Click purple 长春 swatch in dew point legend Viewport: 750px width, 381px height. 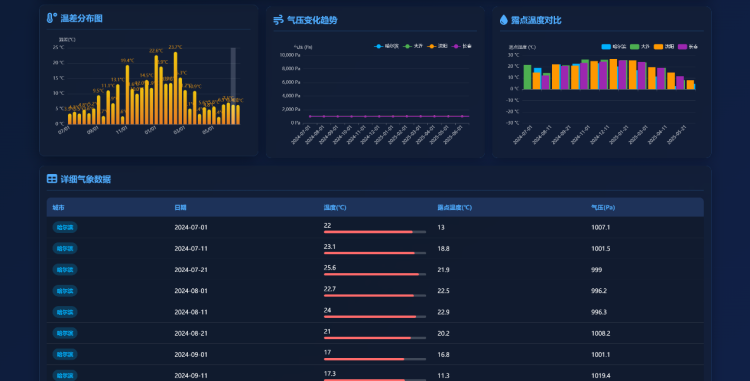click(x=683, y=47)
